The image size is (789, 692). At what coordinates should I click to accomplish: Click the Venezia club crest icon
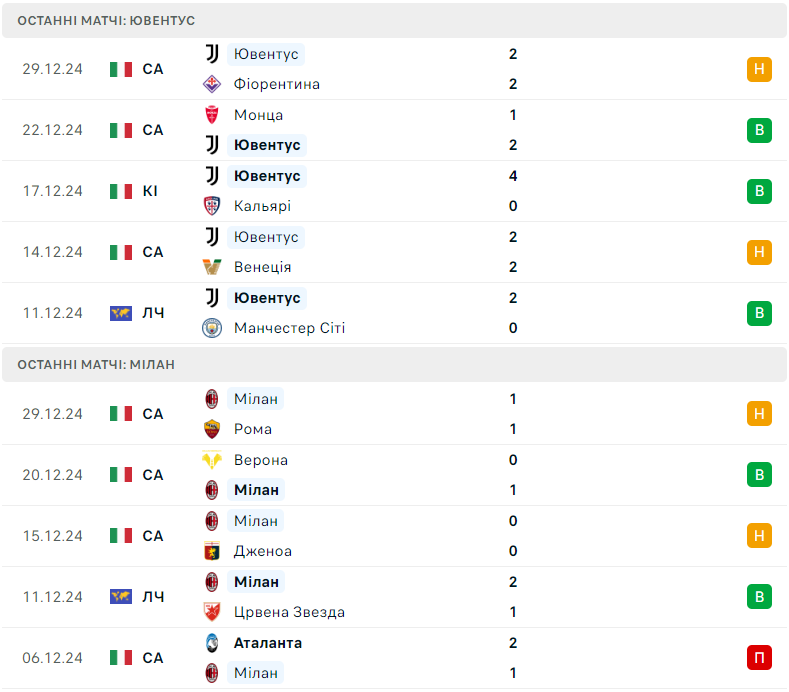[212, 267]
